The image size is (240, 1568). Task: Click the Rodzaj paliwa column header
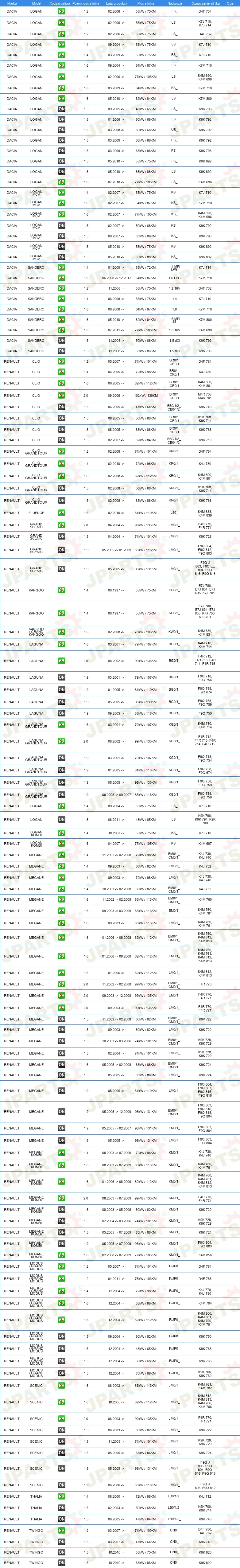point(60,3)
